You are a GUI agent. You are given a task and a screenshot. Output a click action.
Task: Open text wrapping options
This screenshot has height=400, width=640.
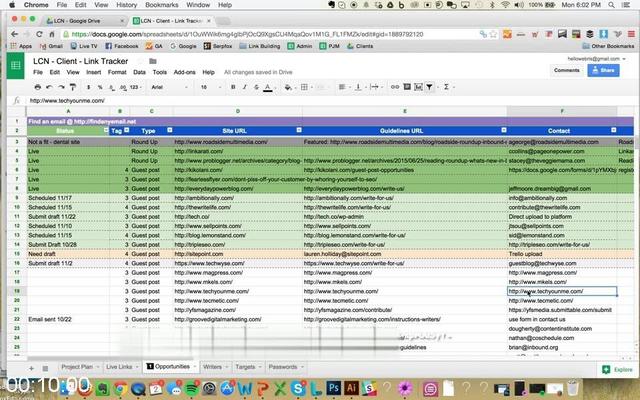click(374, 87)
